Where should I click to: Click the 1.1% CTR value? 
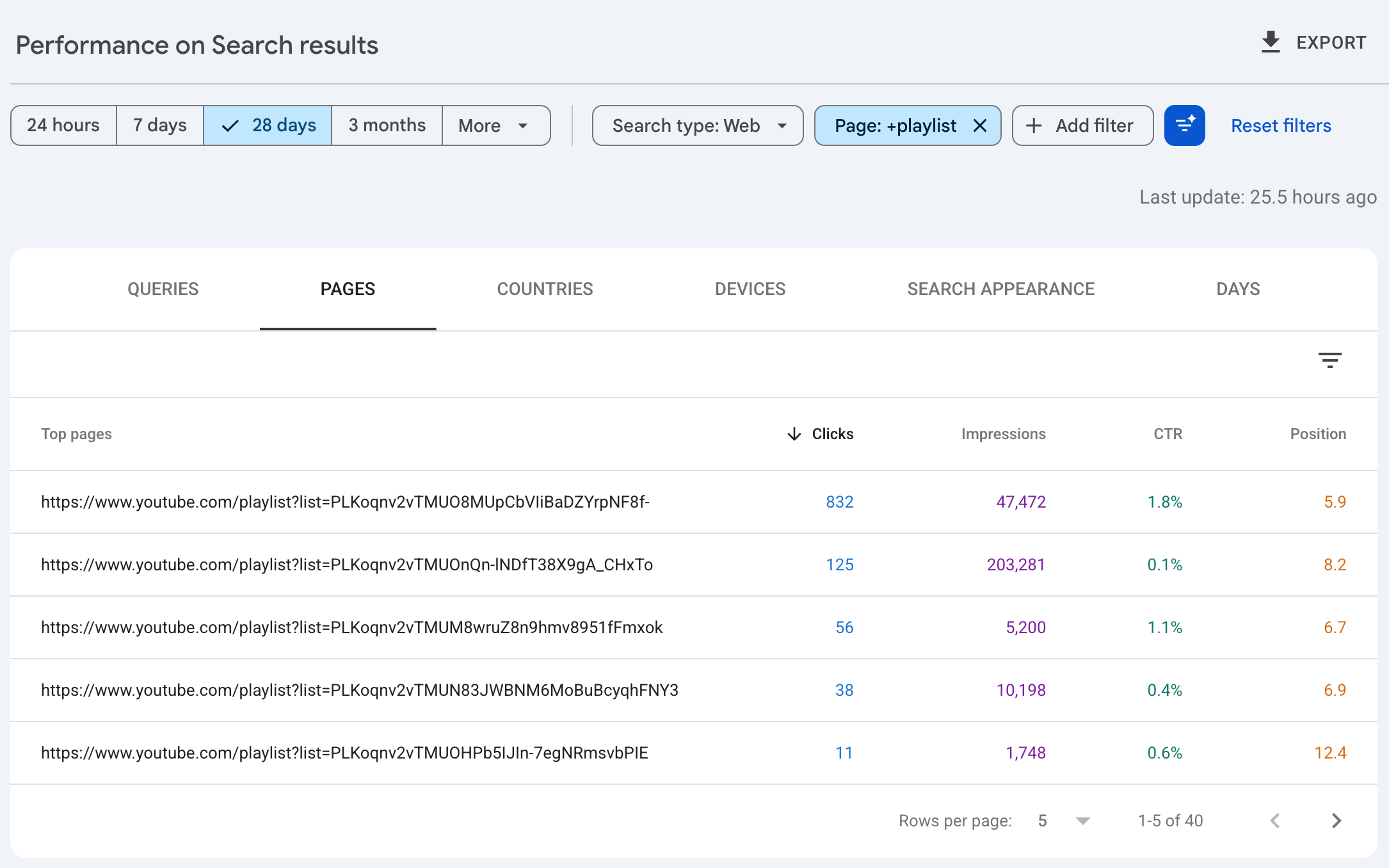pos(1164,627)
